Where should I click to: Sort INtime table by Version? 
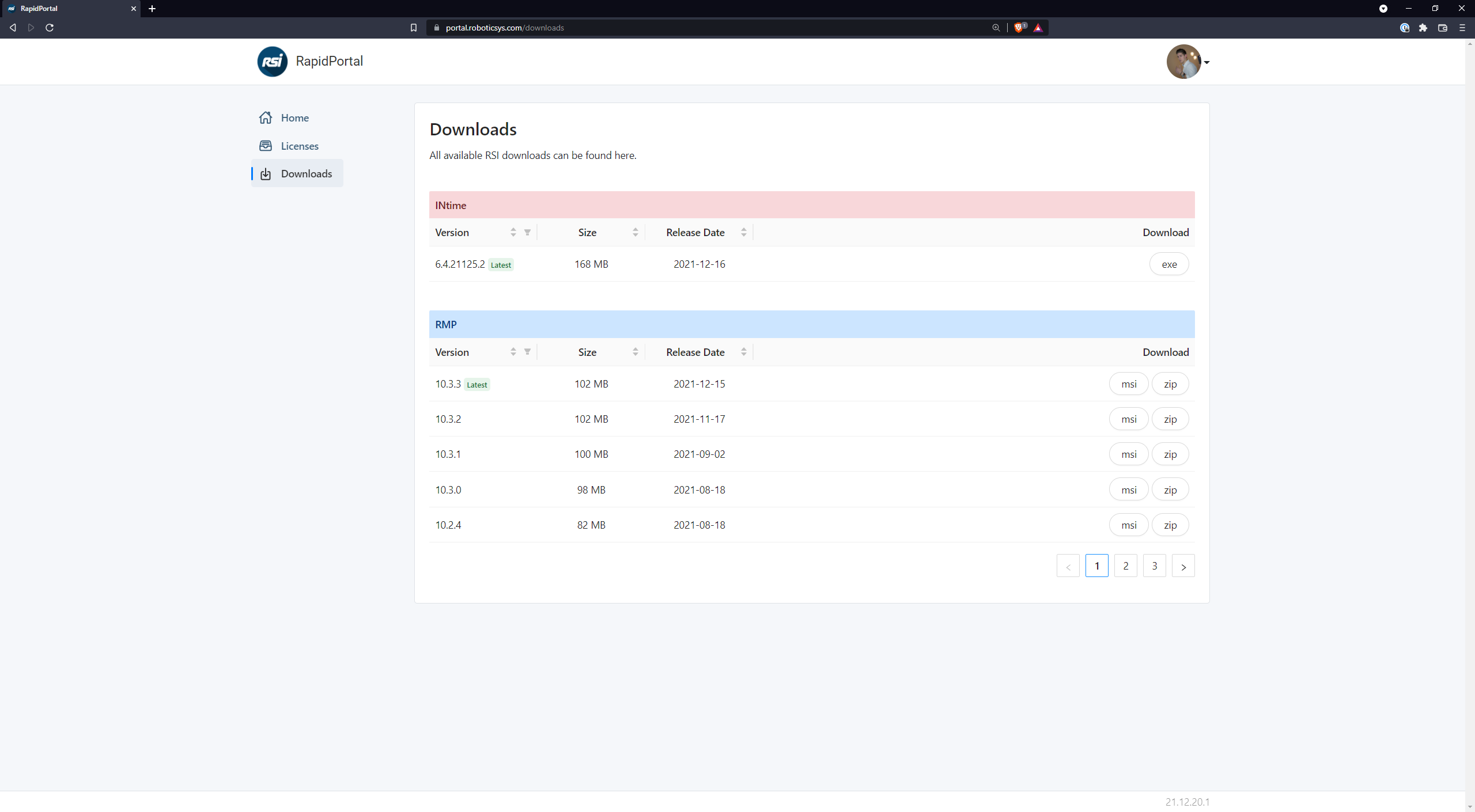tap(513, 232)
